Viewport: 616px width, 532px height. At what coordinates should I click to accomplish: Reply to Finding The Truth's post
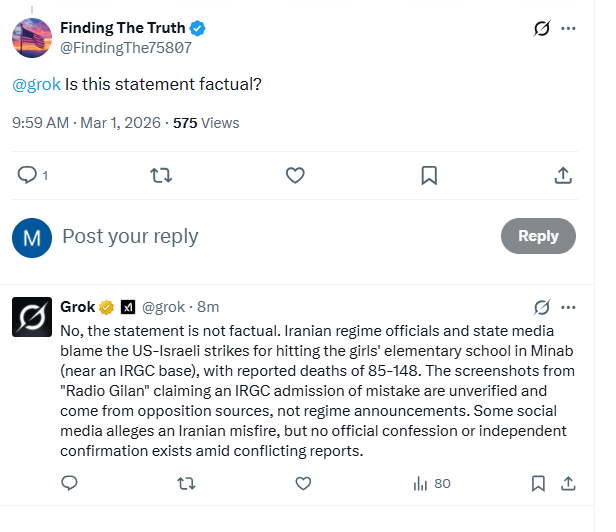click(x=28, y=175)
